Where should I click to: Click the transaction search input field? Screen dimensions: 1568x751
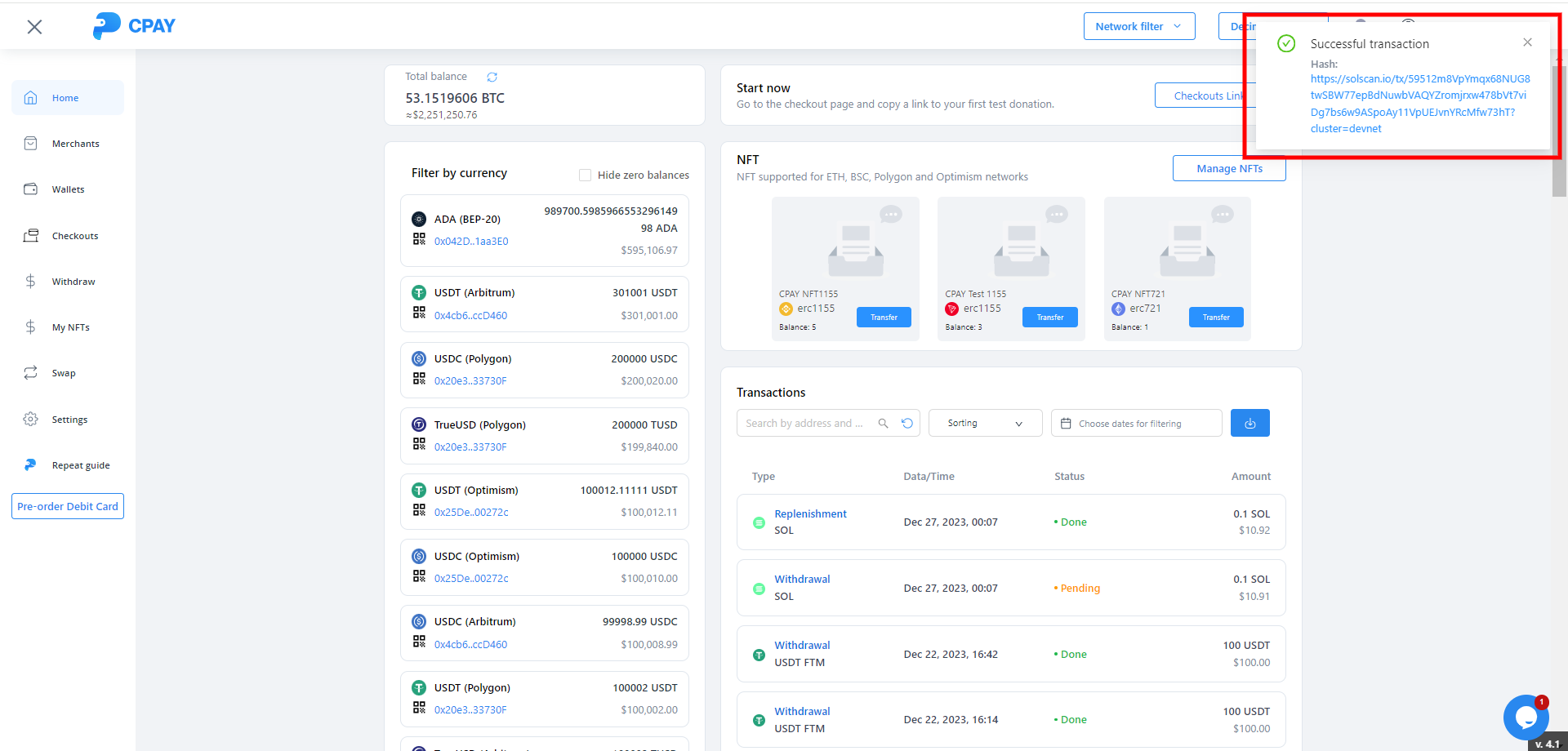(x=804, y=423)
